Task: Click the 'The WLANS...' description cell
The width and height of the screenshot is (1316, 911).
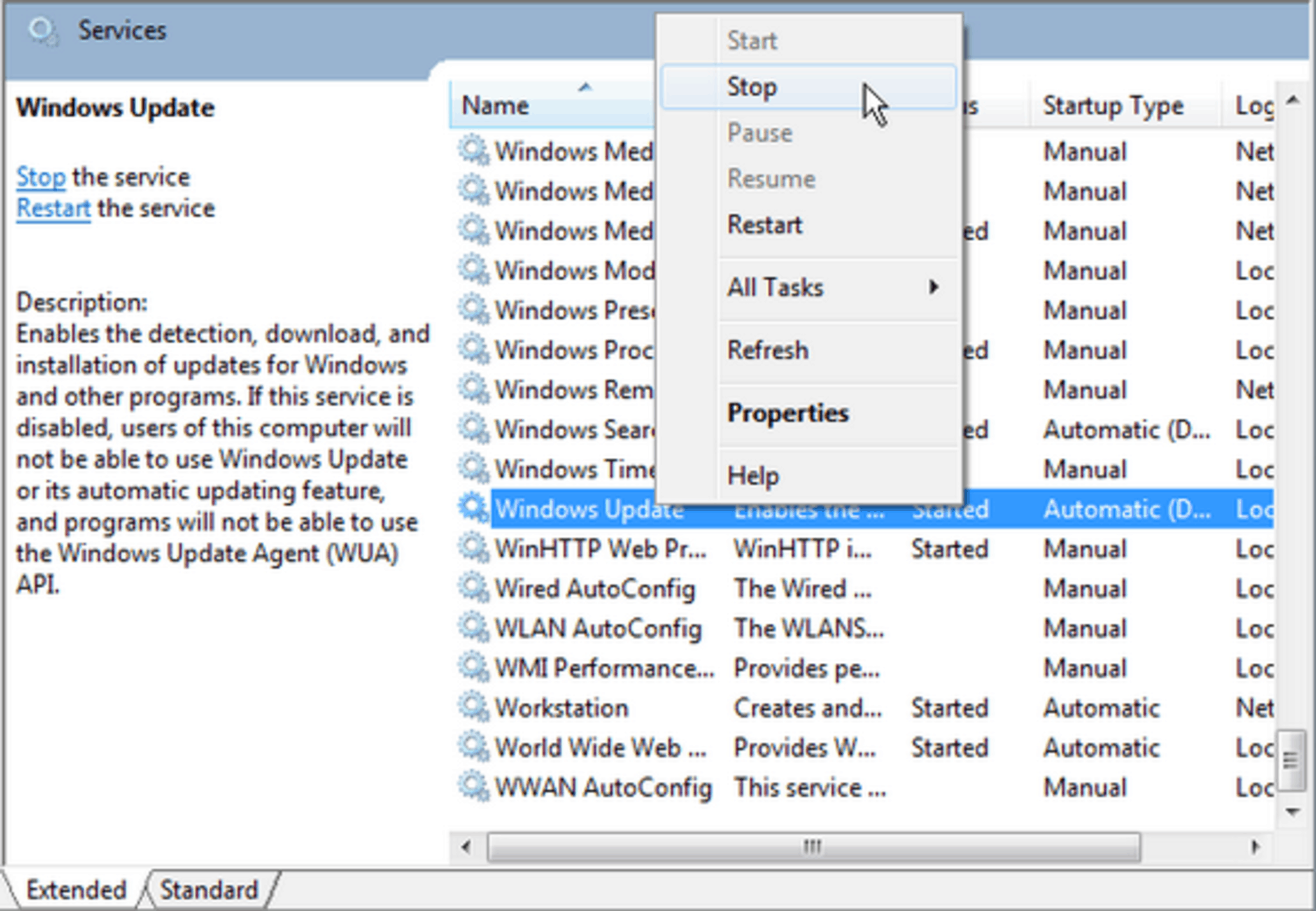Action: [808, 628]
